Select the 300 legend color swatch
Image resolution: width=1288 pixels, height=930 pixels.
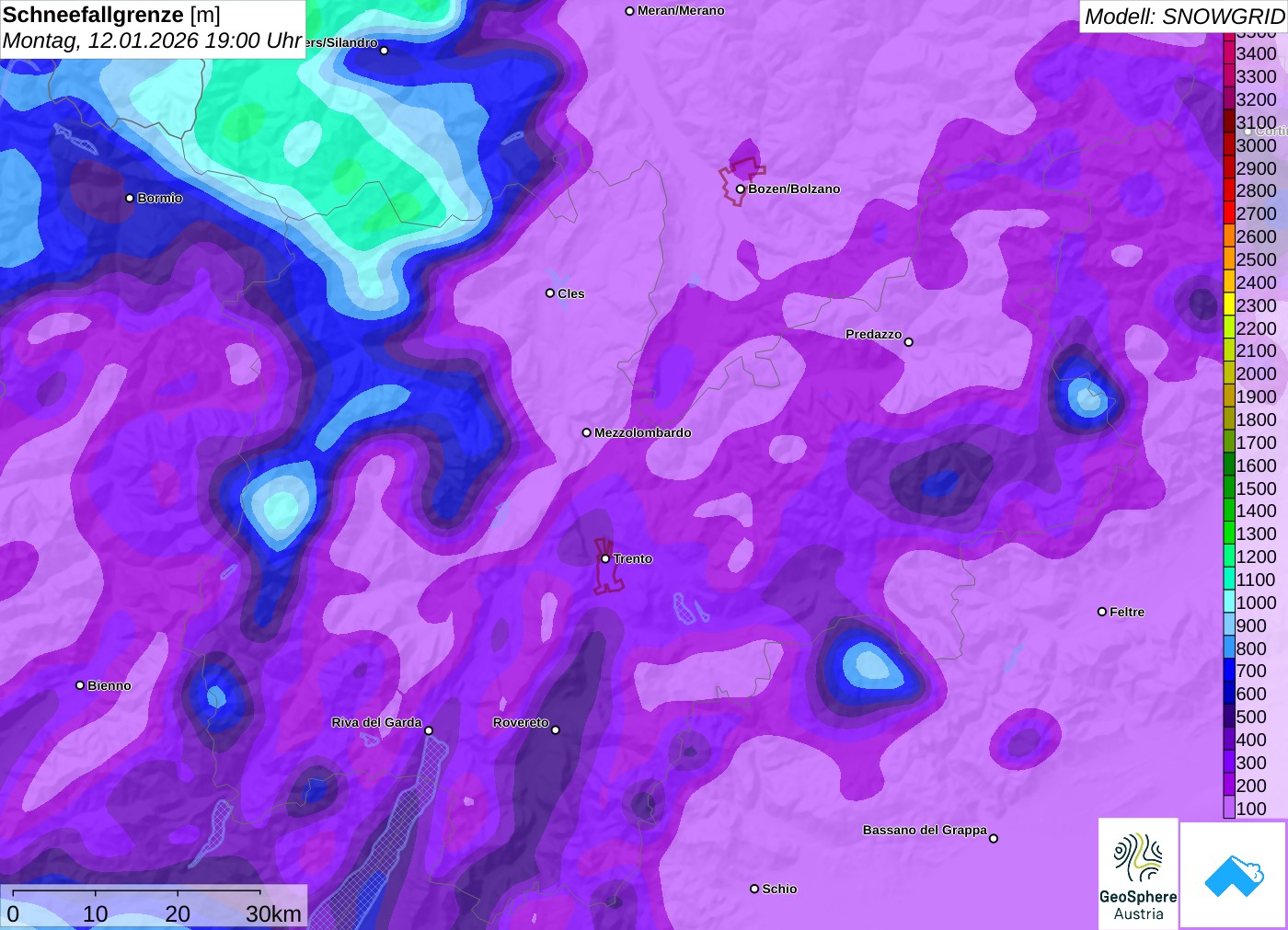(1229, 762)
